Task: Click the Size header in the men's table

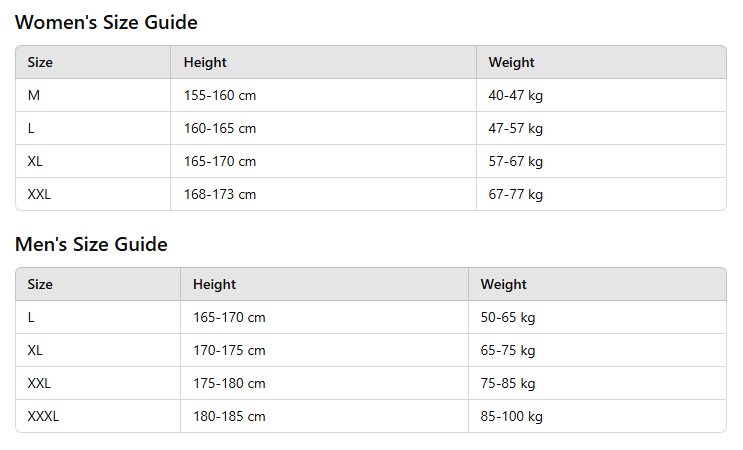Action: pyautogui.click(x=40, y=284)
